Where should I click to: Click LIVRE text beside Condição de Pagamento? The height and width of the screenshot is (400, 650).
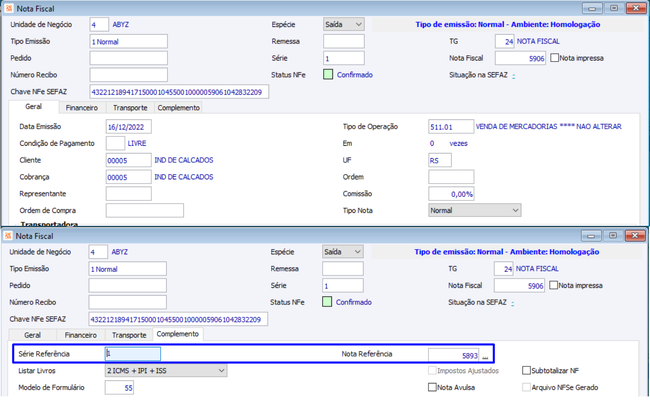(x=137, y=143)
